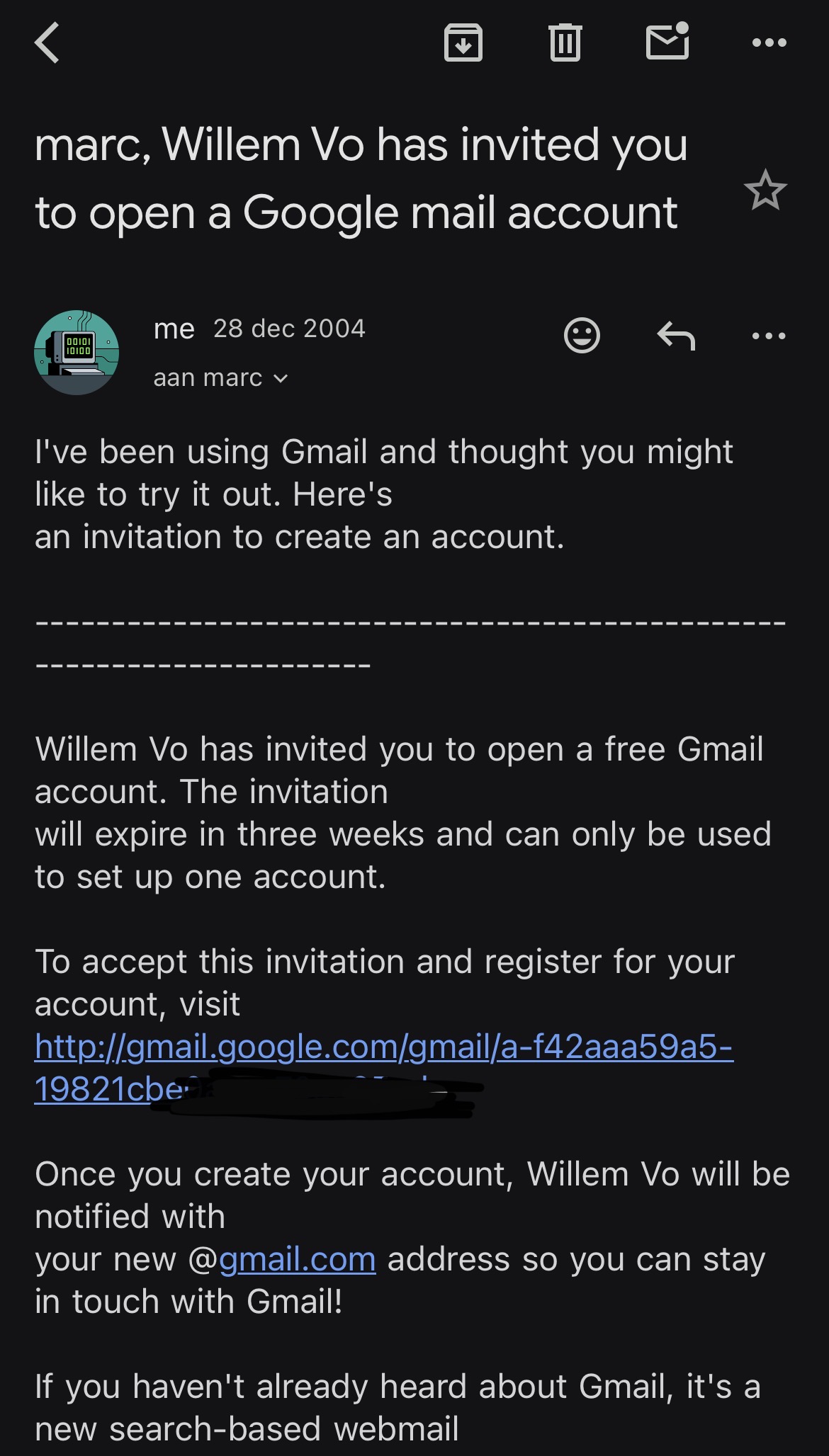Expand recipient details chevron beside 'aan marc'
Screen dimensions: 829x1456
tap(281, 379)
